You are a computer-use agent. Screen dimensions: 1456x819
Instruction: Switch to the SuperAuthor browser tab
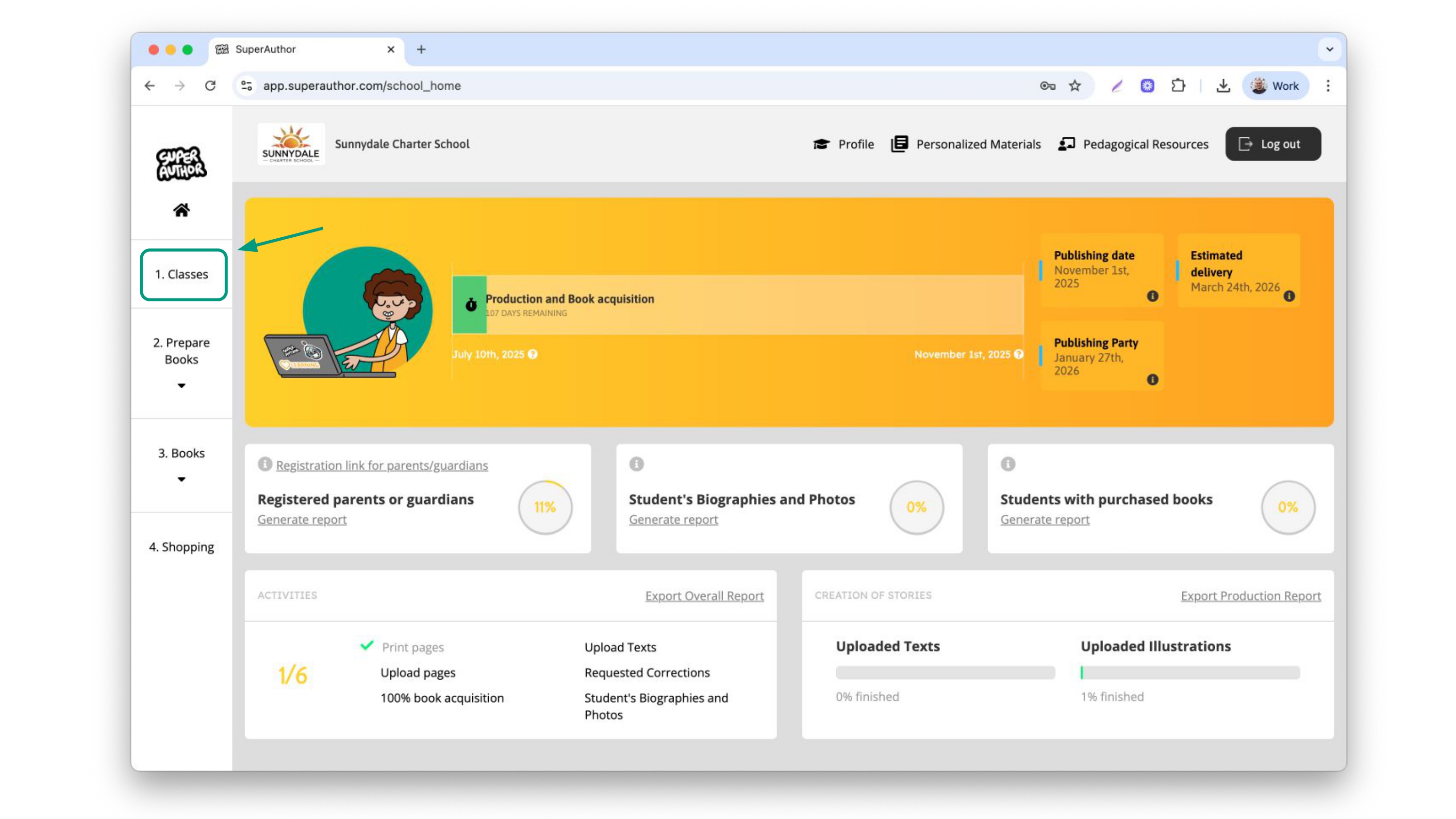pyautogui.click(x=306, y=50)
